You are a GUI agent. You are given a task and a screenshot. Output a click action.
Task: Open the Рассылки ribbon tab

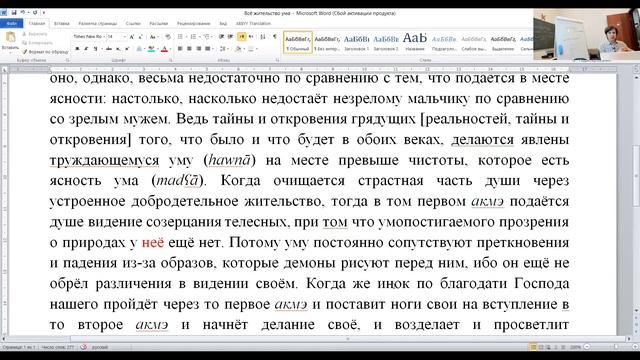point(159,24)
